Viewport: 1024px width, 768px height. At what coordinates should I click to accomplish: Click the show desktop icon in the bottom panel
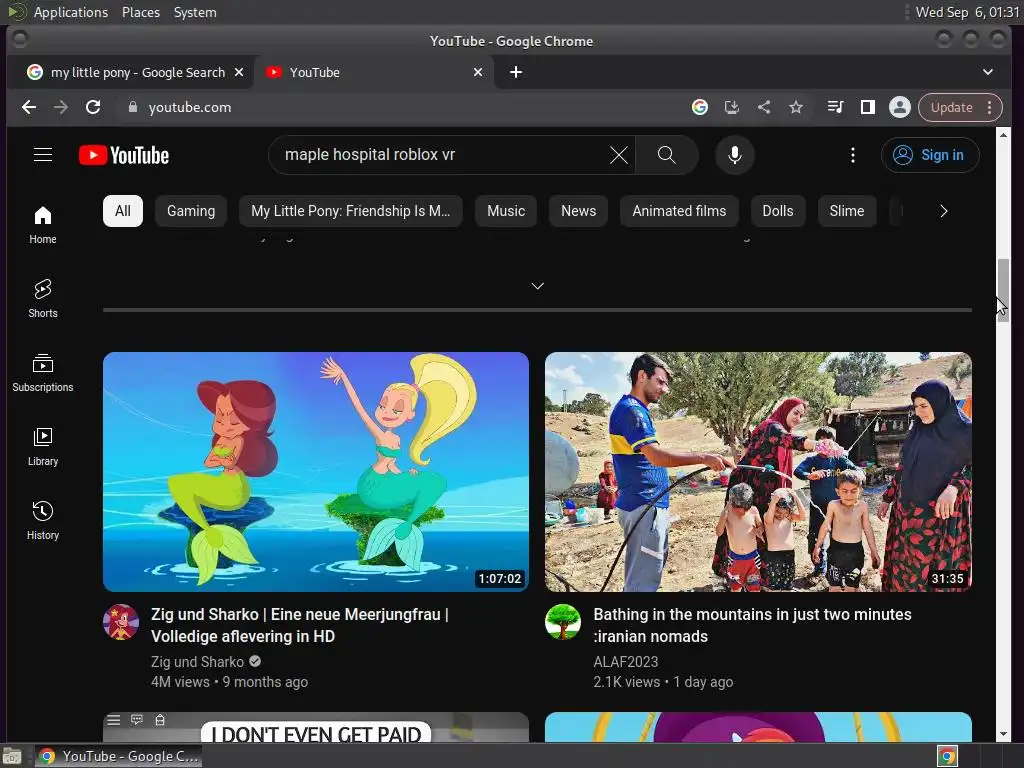(x=12, y=756)
